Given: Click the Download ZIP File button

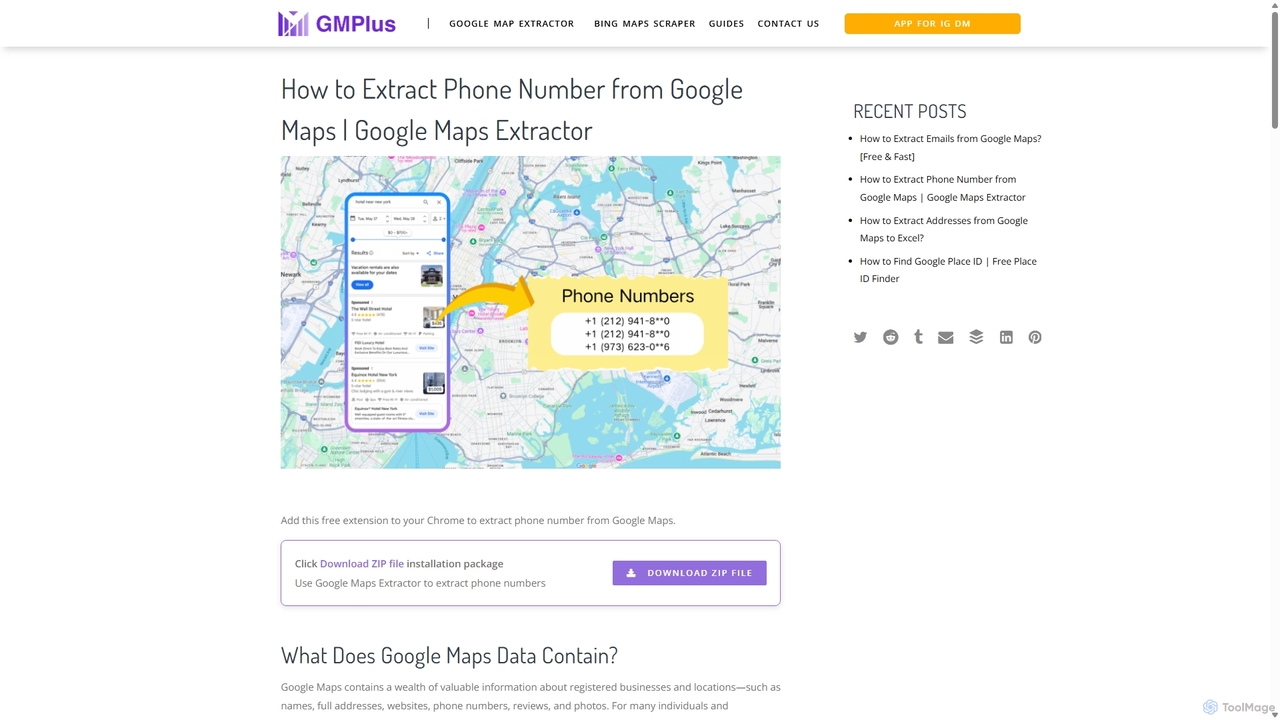Looking at the screenshot, I should click(x=689, y=573).
